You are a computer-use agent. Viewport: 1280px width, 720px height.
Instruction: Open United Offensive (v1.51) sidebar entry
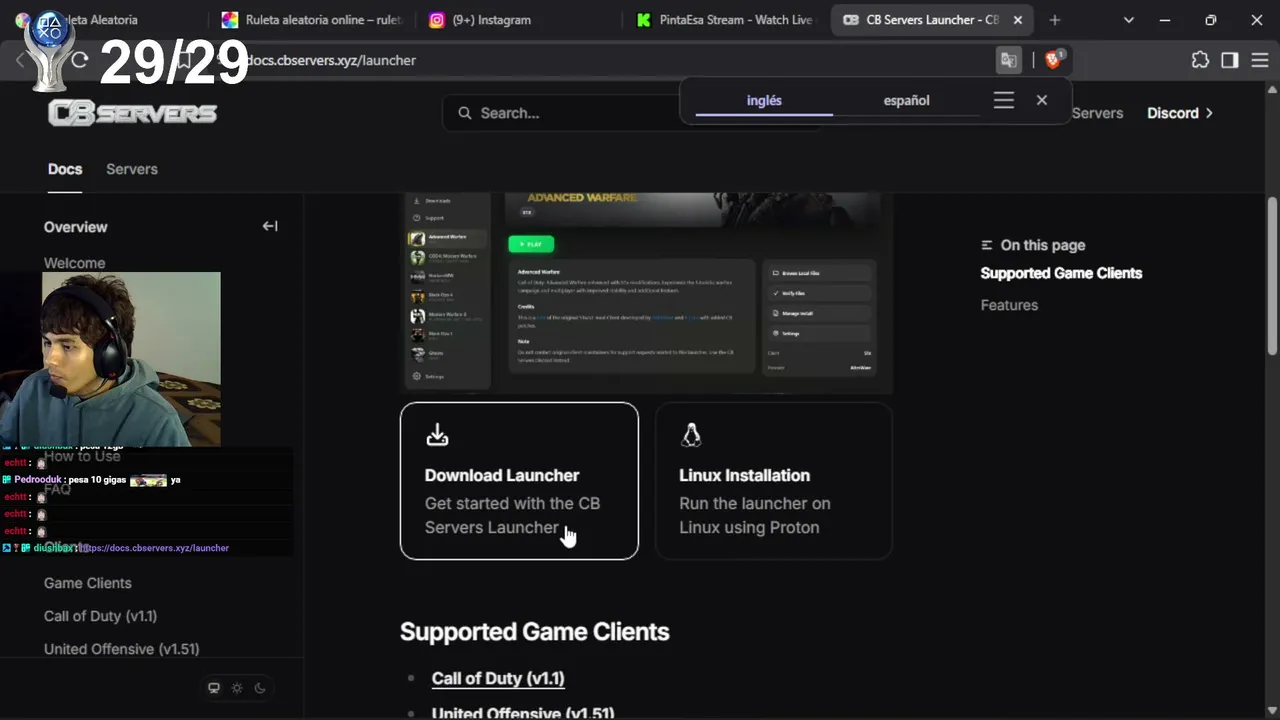pyautogui.click(x=121, y=649)
